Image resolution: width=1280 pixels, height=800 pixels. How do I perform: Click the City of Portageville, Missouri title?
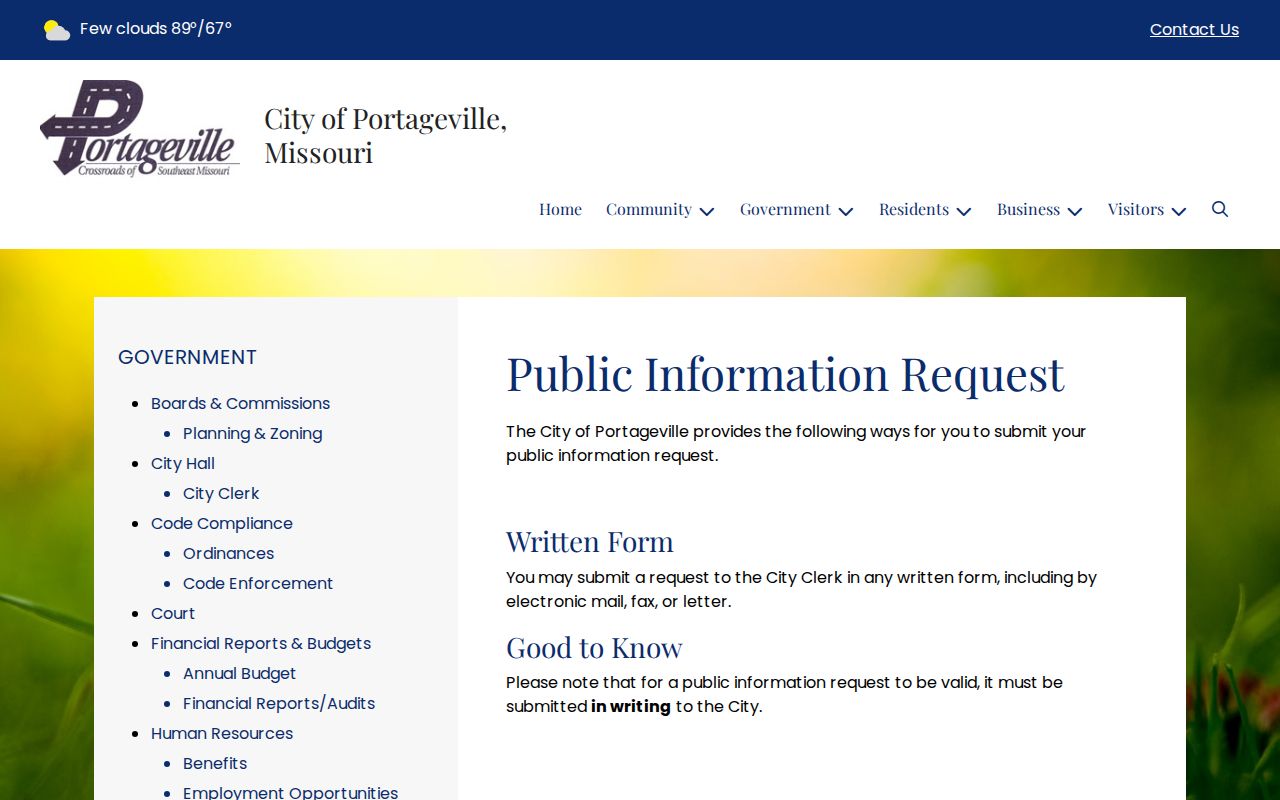[x=385, y=135]
